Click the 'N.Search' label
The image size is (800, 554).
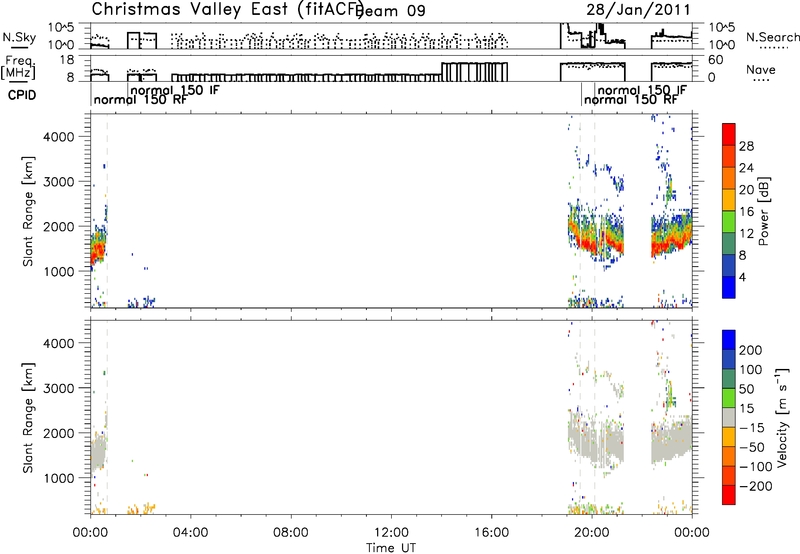(x=772, y=37)
